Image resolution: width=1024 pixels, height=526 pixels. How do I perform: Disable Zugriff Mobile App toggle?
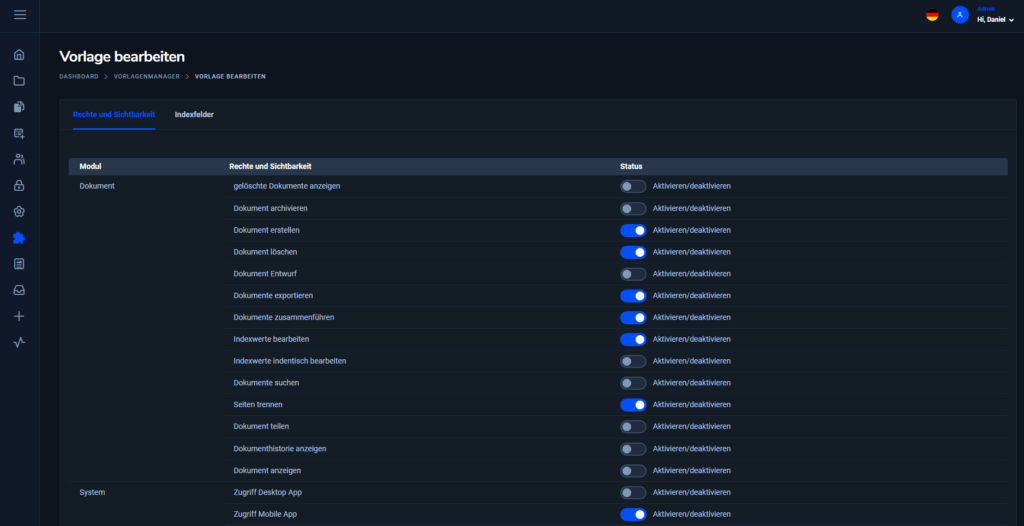[x=633, y=514]
